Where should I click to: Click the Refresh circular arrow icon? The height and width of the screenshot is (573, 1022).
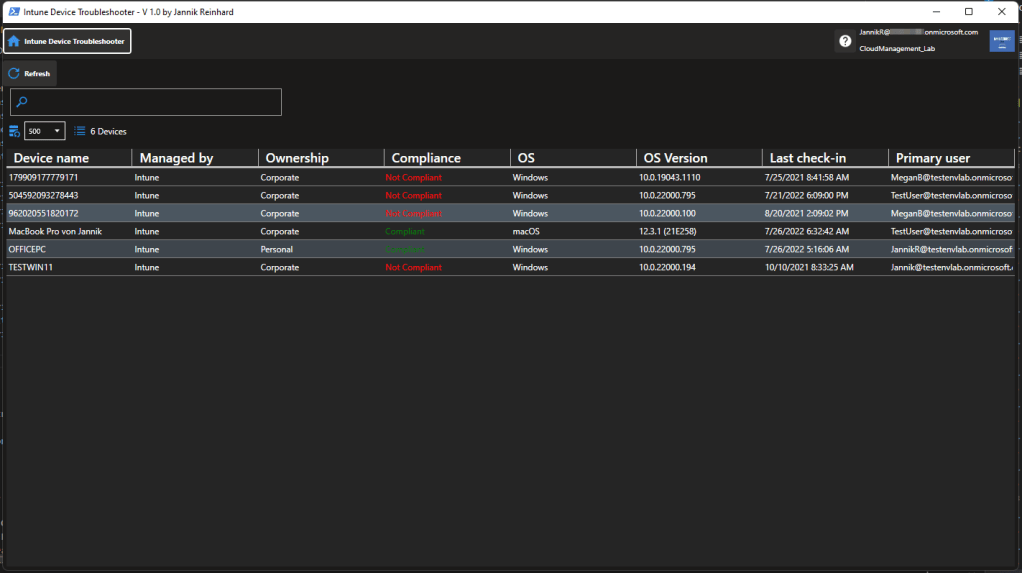coord(14,74)
